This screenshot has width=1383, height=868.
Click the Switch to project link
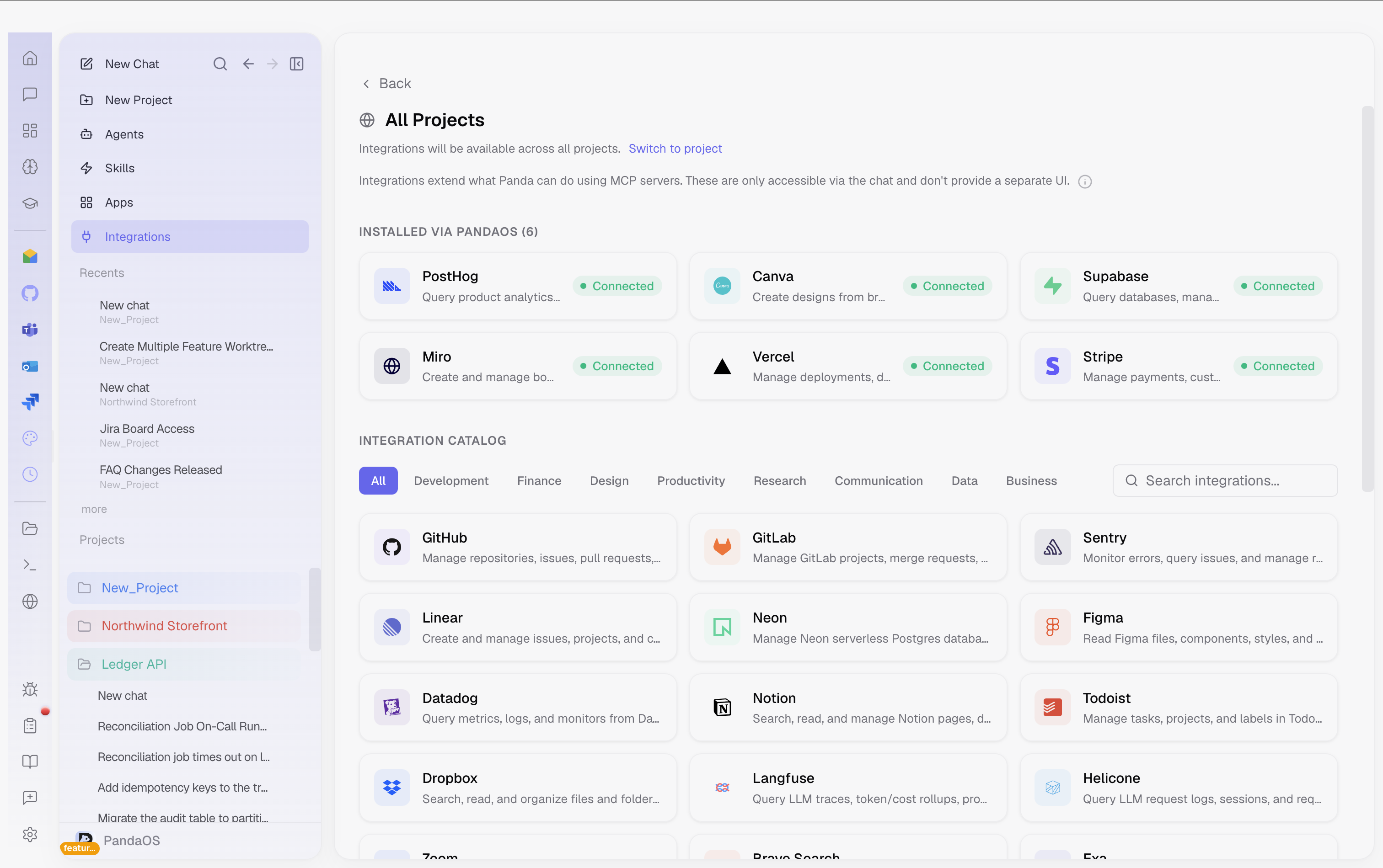(x=675, y=149)
